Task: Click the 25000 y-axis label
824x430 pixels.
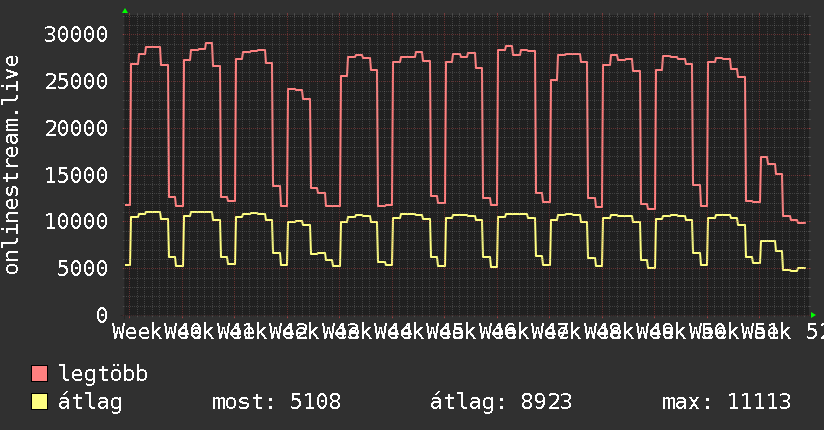Action: 76,81
